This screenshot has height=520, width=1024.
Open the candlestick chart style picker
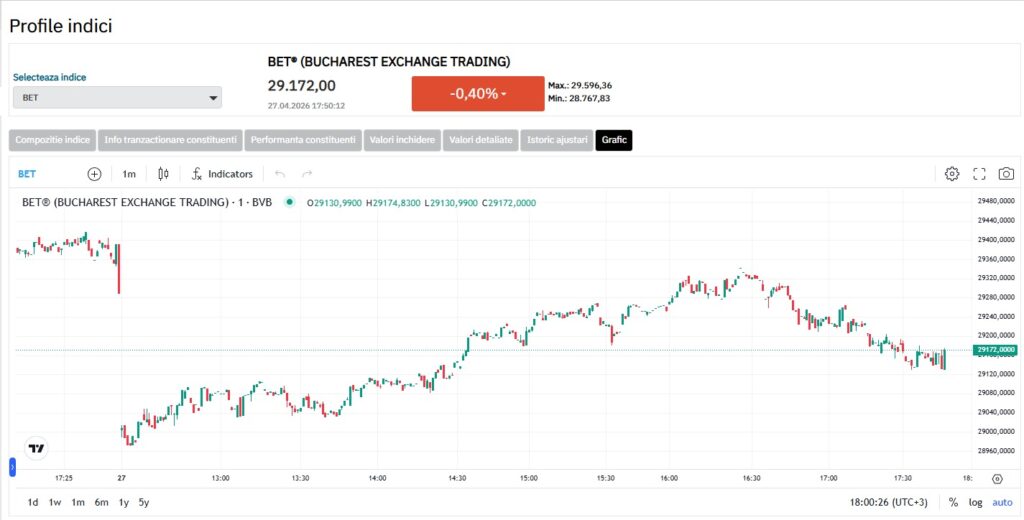click(163, 174)
